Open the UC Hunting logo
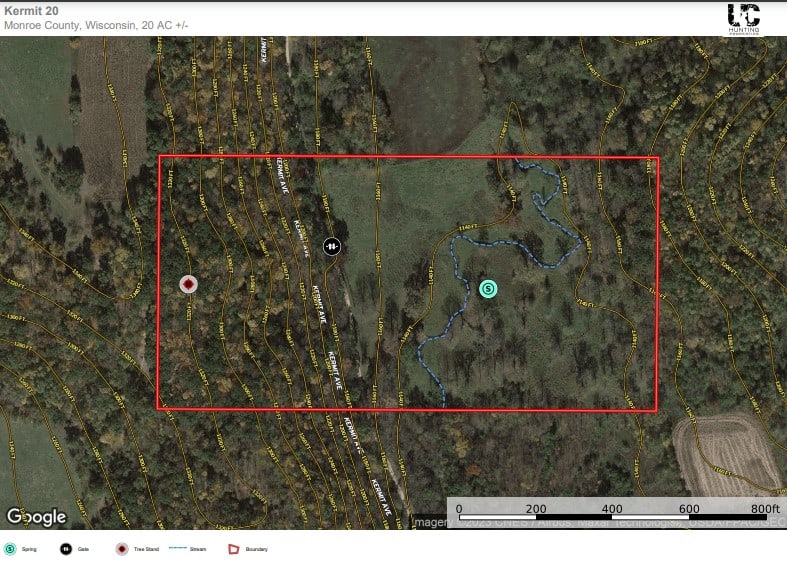 (x=744, y=19)
